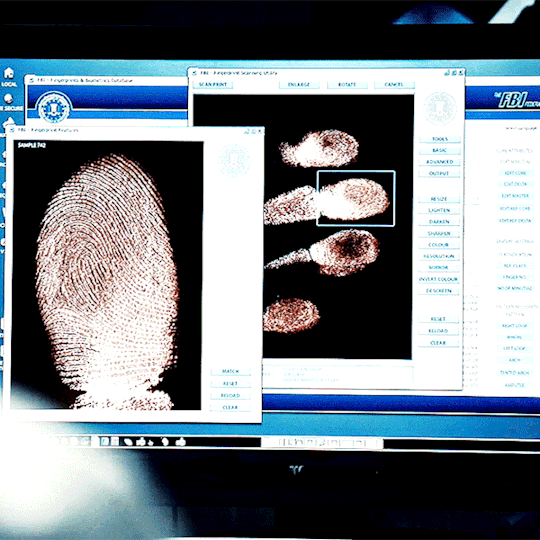The width and height of the screenshot is (540, 540).
Task: Apply LIGHTEN to the scan
Action: click(439, 210)
